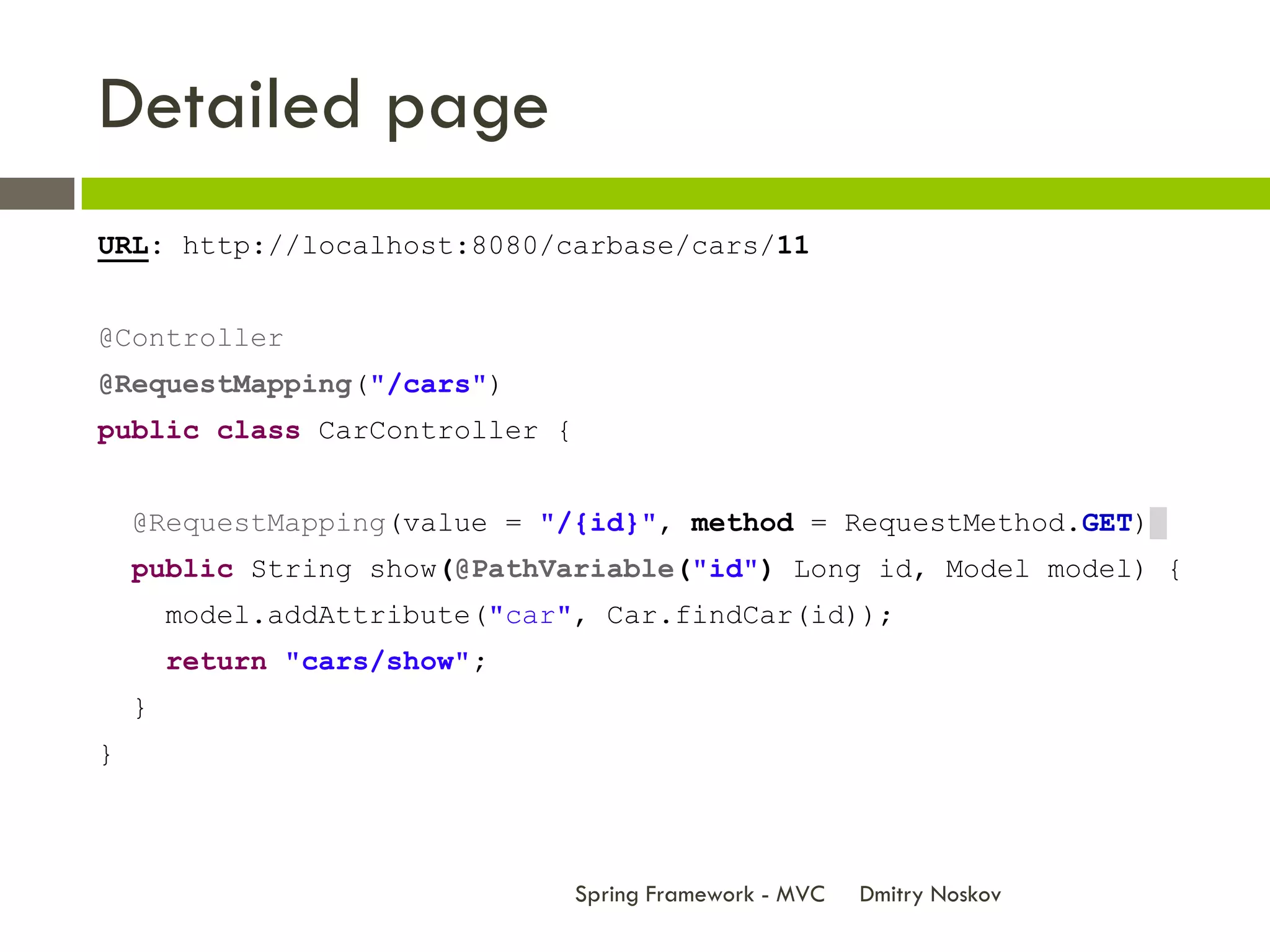Click the GET request method constant
Viewport: 1270px width, 952px height.
point(1107,523)
